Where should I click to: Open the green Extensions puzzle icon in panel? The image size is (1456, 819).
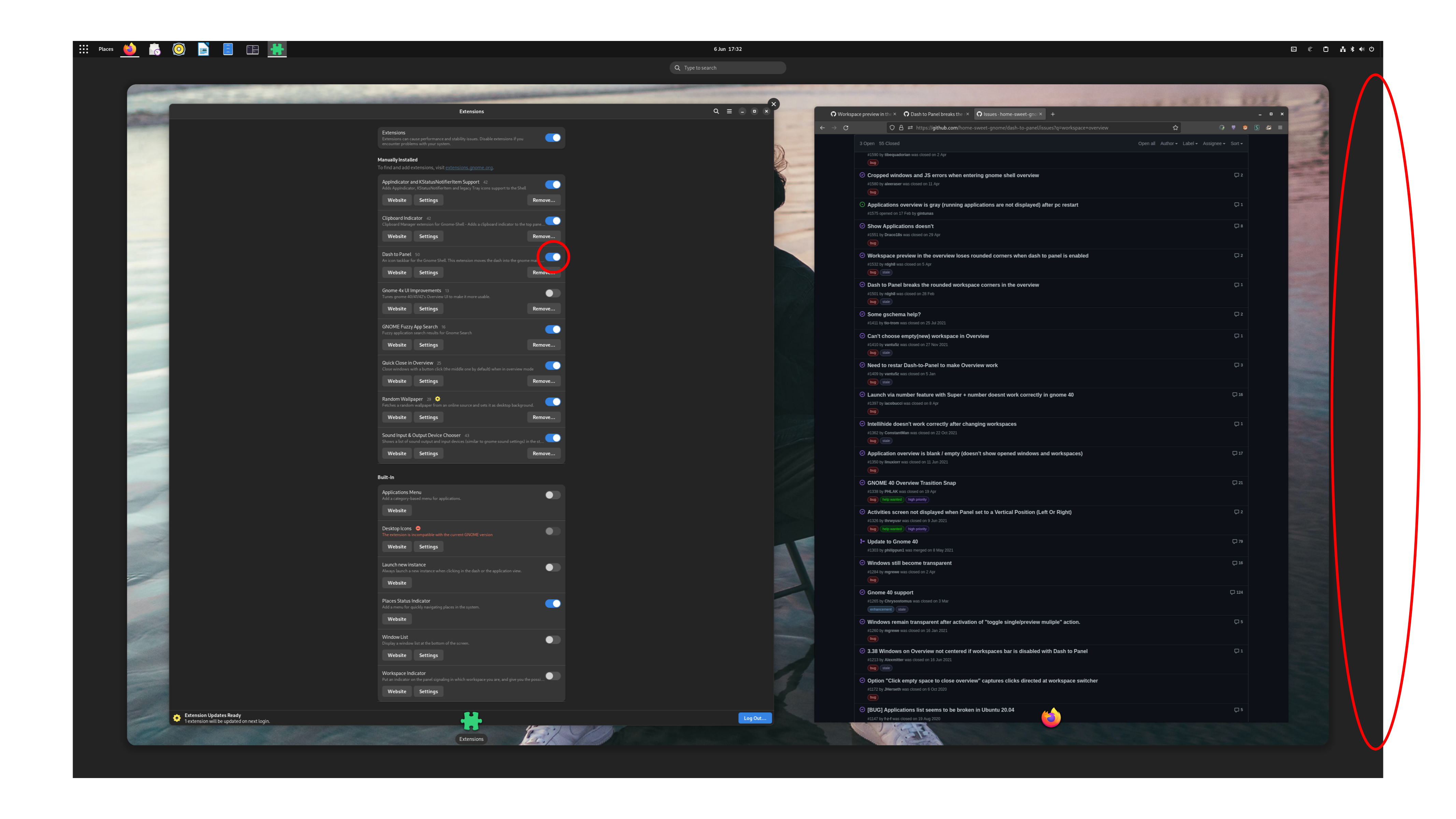(x=276, y=49)
